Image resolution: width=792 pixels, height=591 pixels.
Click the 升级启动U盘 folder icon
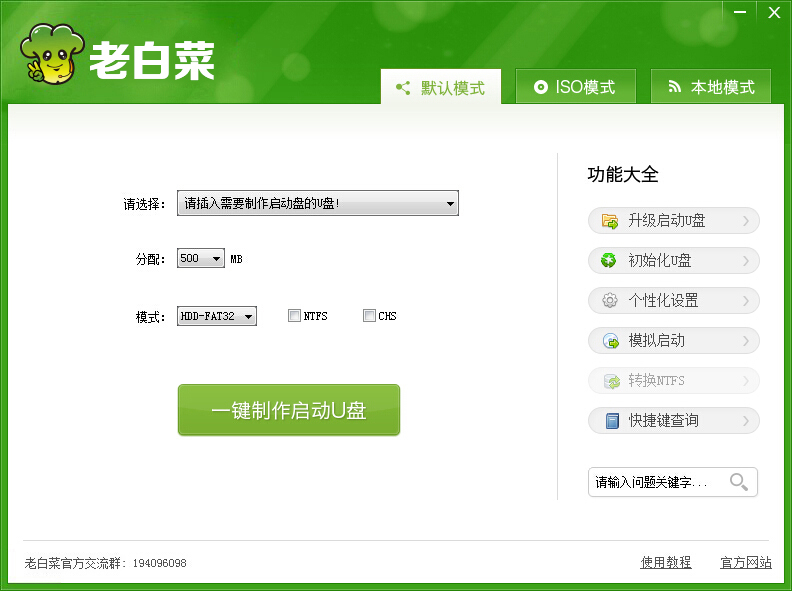(609, 221)
